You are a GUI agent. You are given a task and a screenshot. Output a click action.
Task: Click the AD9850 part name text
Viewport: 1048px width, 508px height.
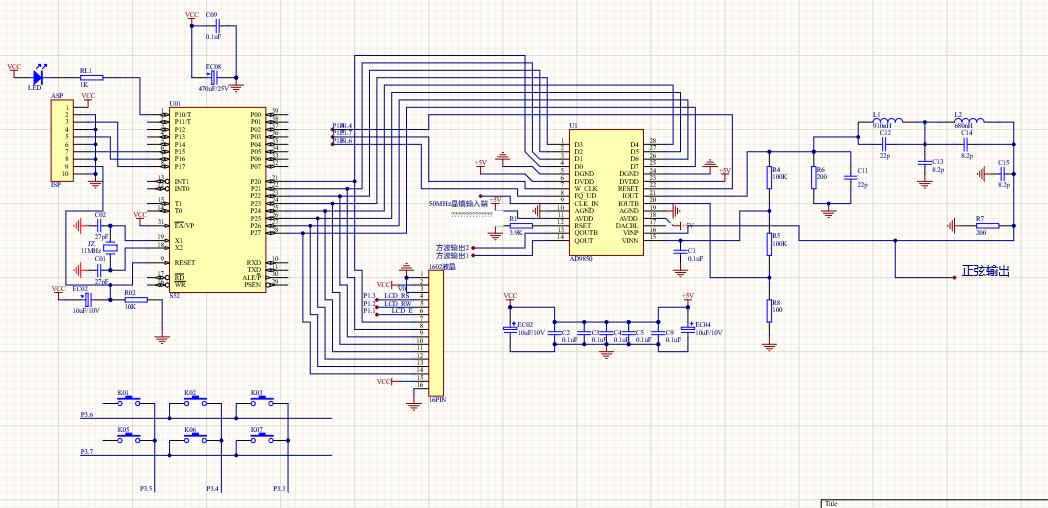point(583,259)
